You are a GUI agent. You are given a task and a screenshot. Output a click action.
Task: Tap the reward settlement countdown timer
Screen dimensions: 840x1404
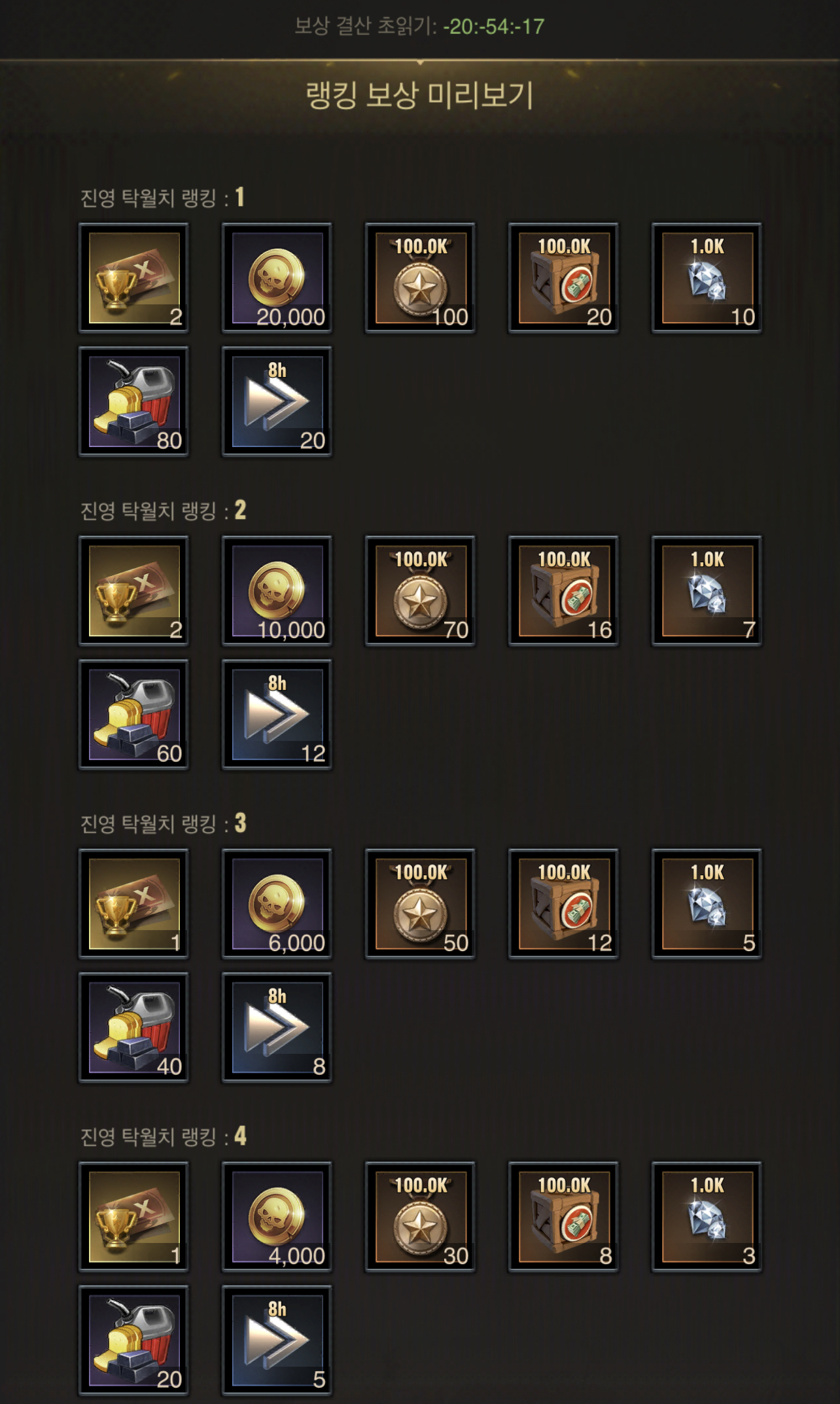pos(493,26)
